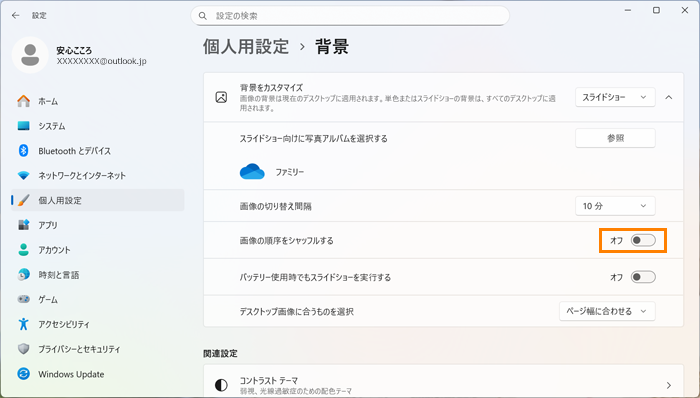Click the 画像の切り替え間隔 label
700x398 pixels.
pyautogui.click(x=275, y=206)
